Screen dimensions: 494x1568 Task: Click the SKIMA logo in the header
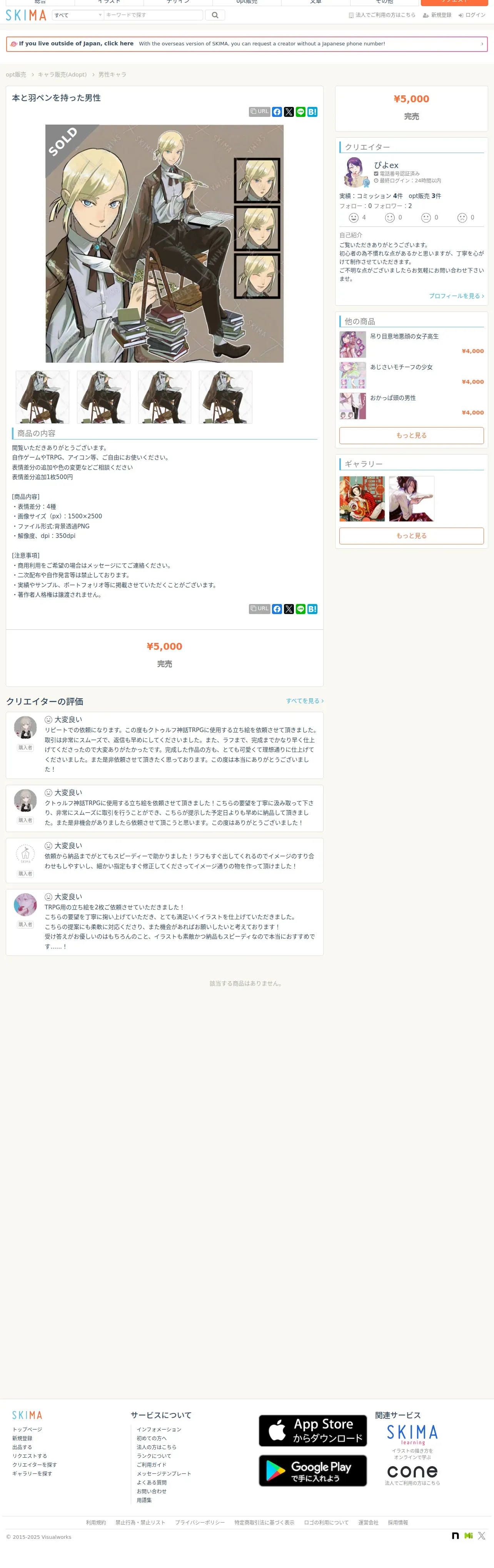pyautogui.click(x=25, y=15)
